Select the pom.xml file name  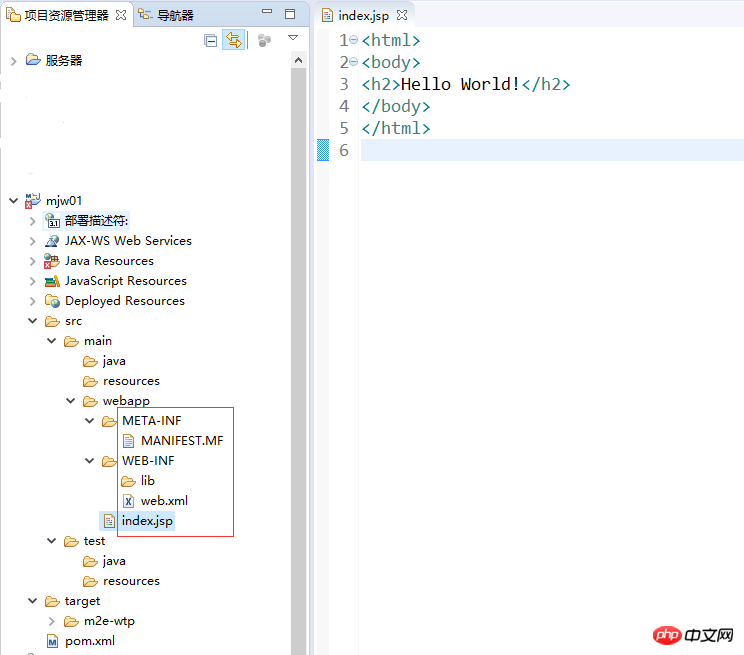90,641
